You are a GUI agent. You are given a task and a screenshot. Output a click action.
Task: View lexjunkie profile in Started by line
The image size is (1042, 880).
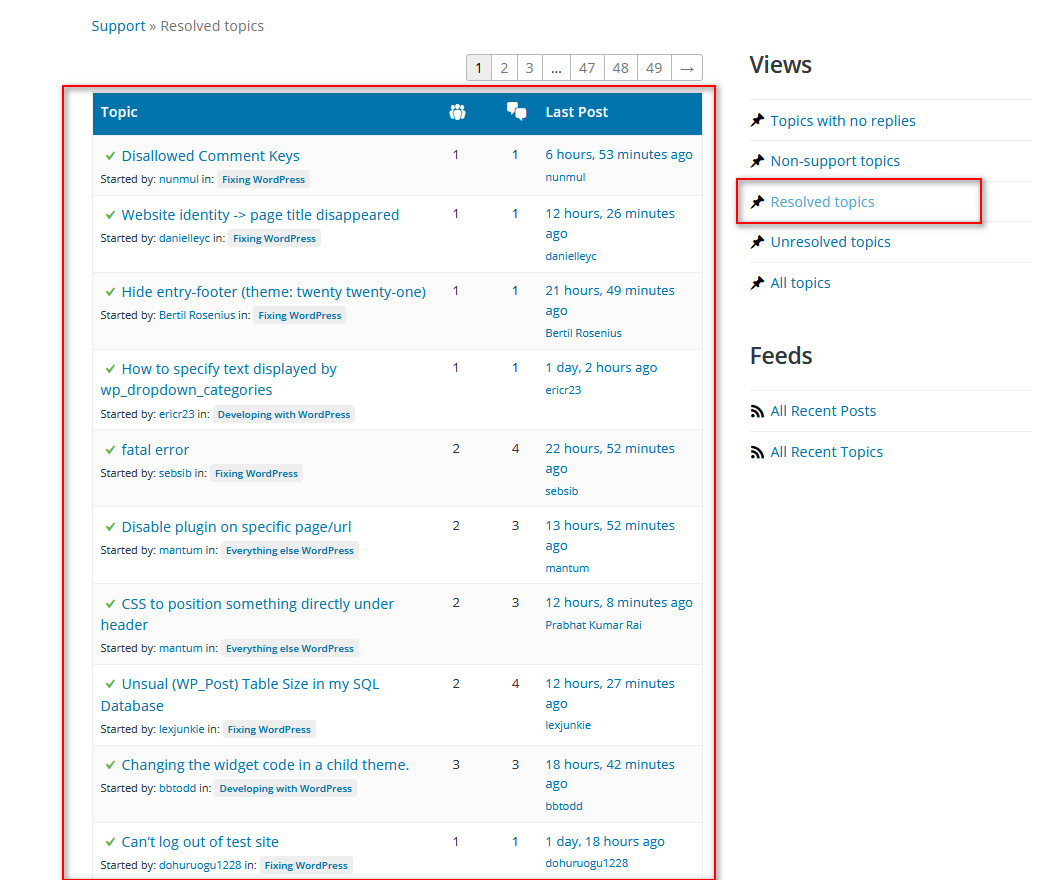181,729
